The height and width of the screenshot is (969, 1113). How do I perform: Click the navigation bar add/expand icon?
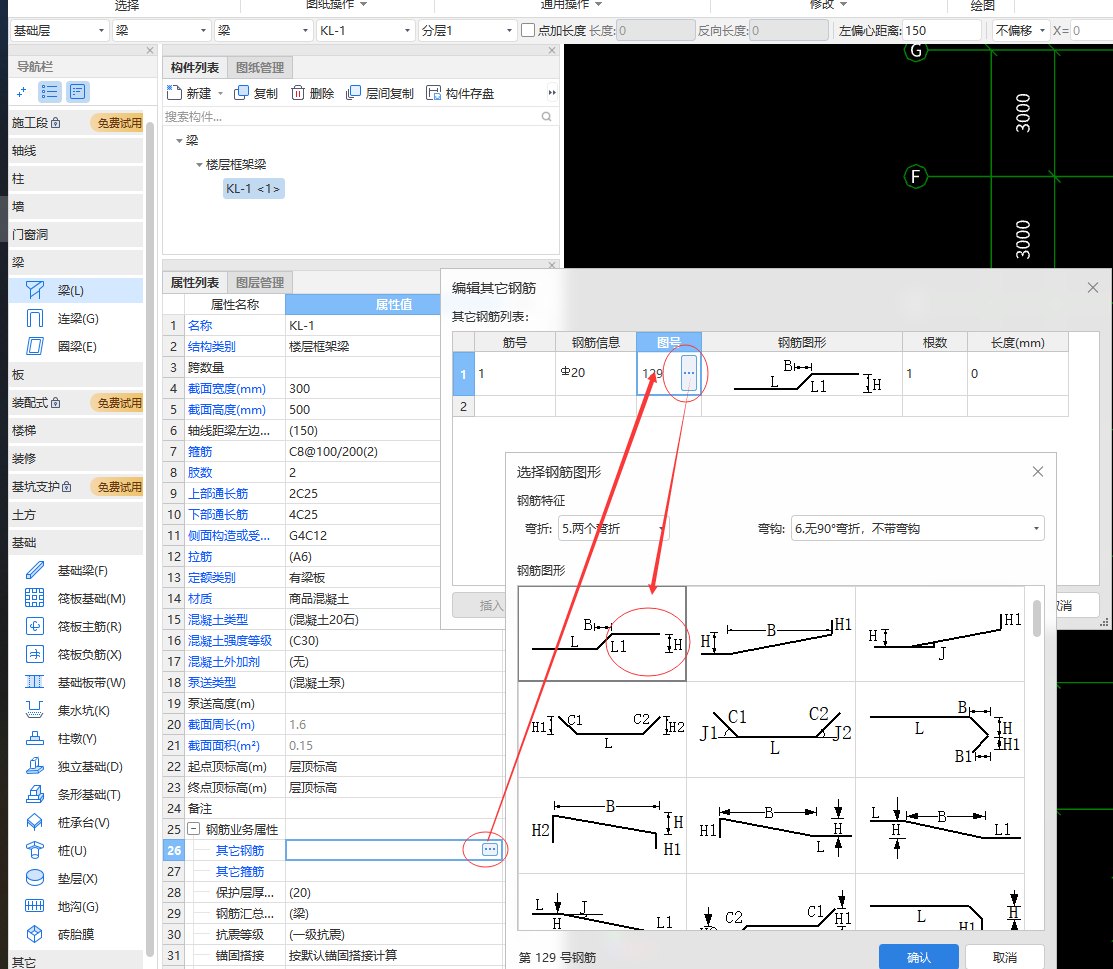[x=22, y=92]
